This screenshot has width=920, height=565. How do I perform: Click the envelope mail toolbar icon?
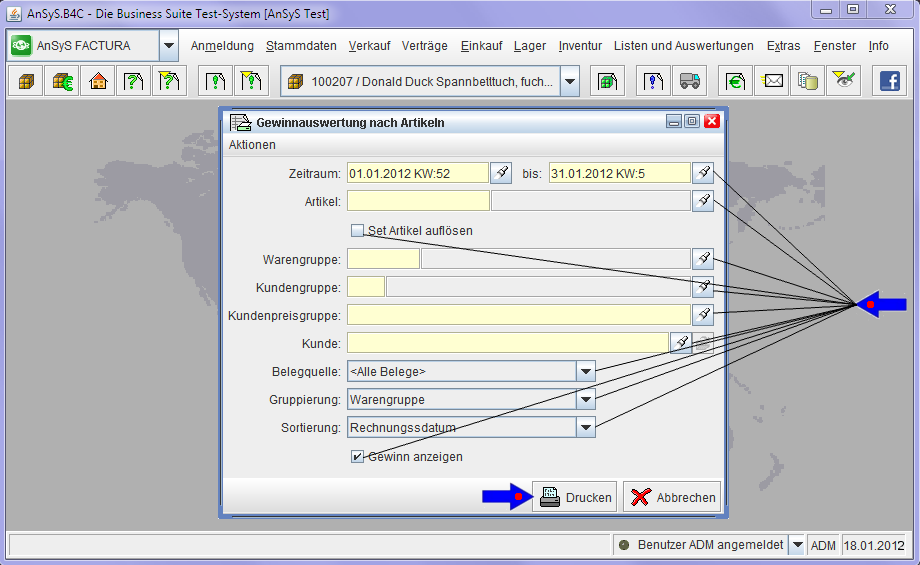point(772,82)
